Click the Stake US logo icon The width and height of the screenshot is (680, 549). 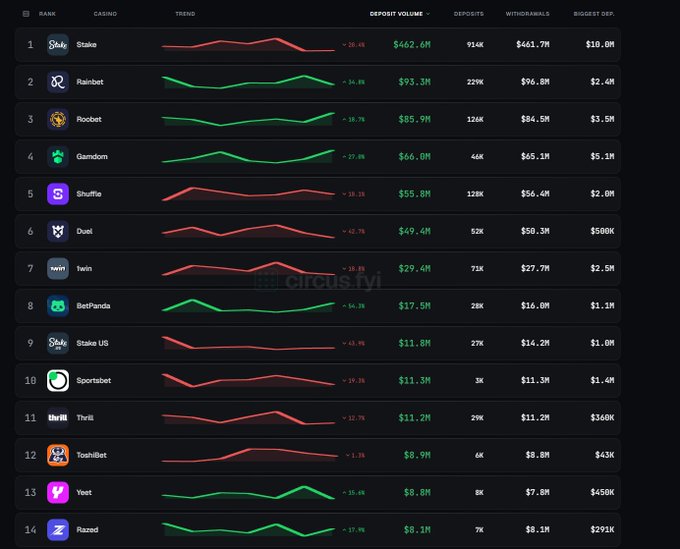58,343
